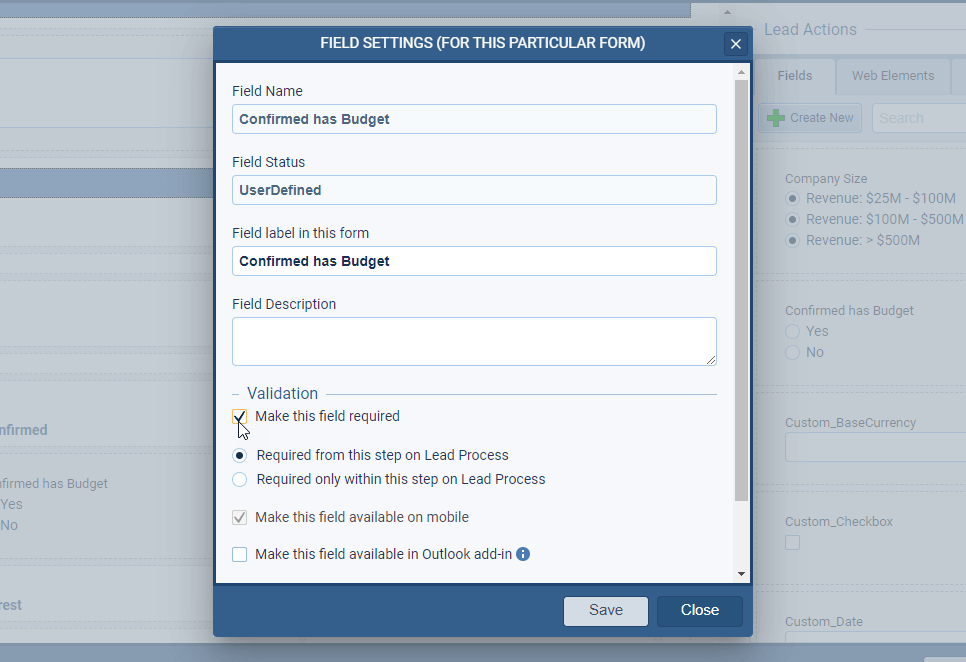Click the Field label in this form input
Image resolution: width=966 pixels, height=662 pixels.
click(x=474, y=261)
